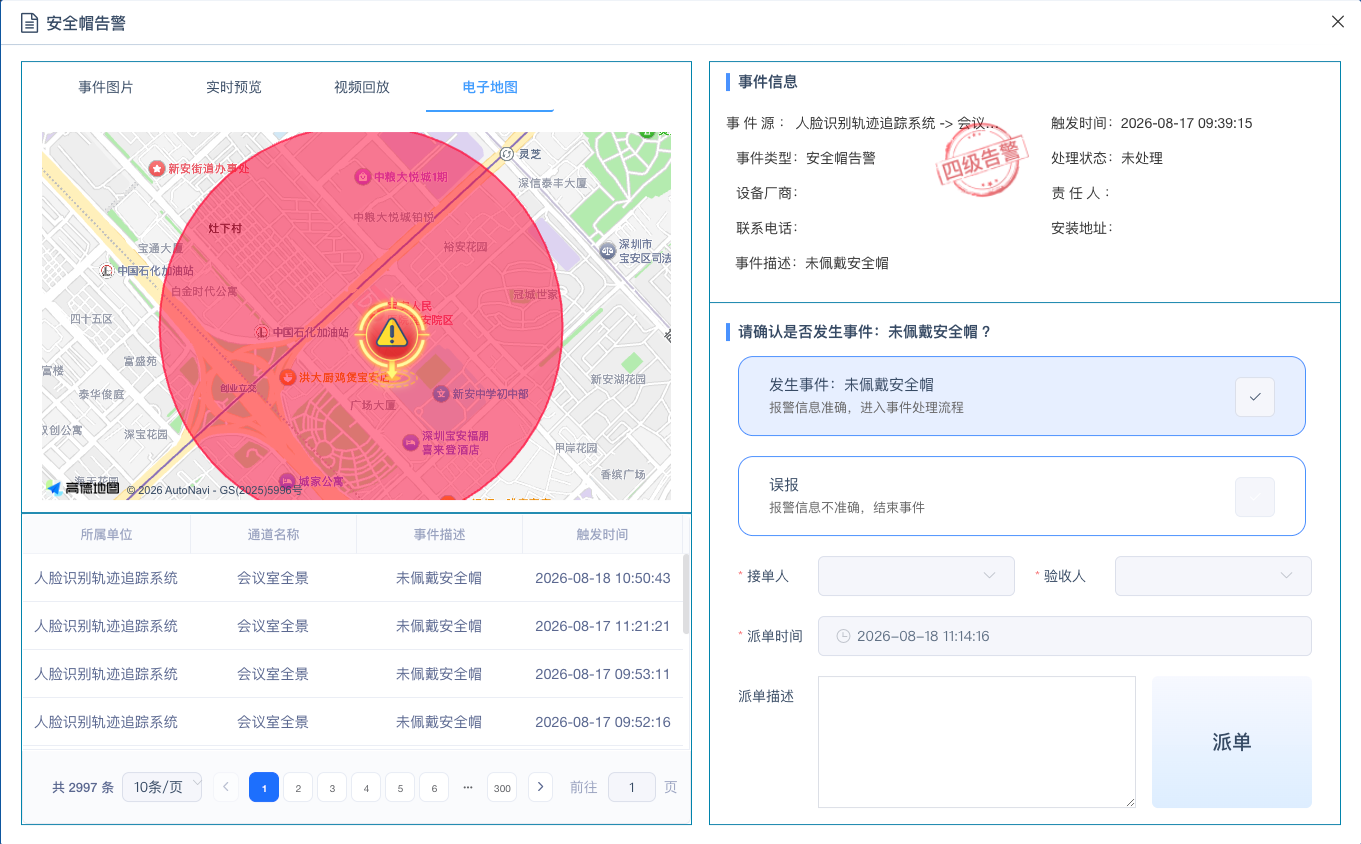The width and height of the screenshot is (1361, 844).
Task: Click the 新安街道办事处 map marker
Action: point(157,168)
